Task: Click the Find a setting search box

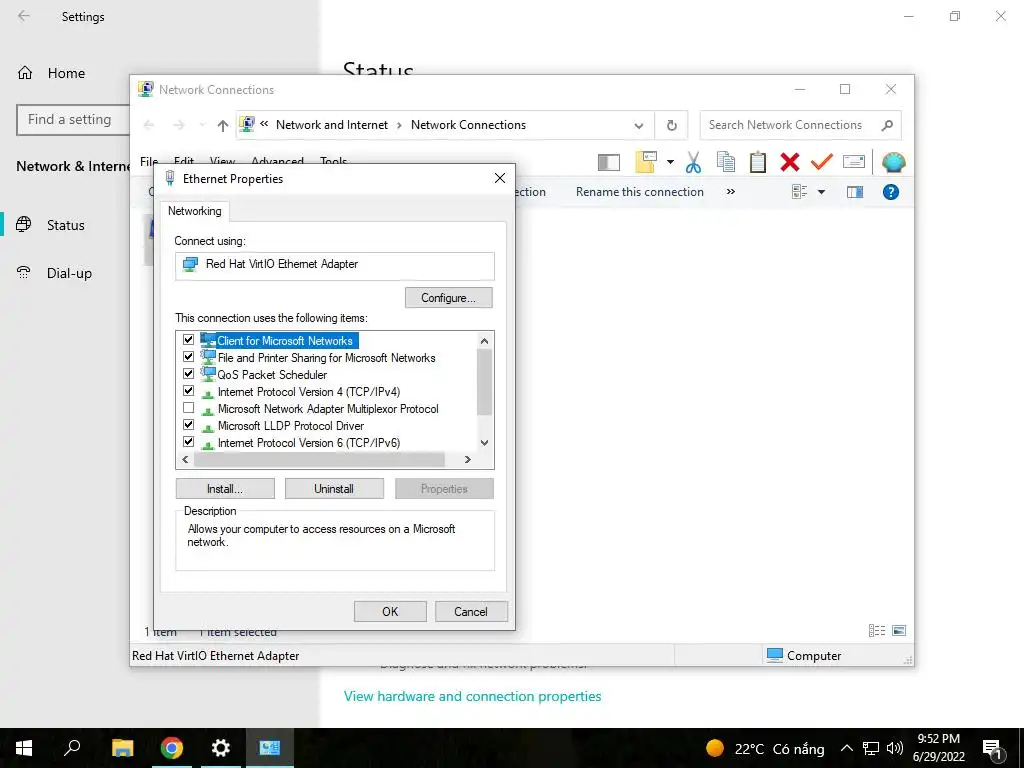Action: pyautogui.click(x=73, y=120)
